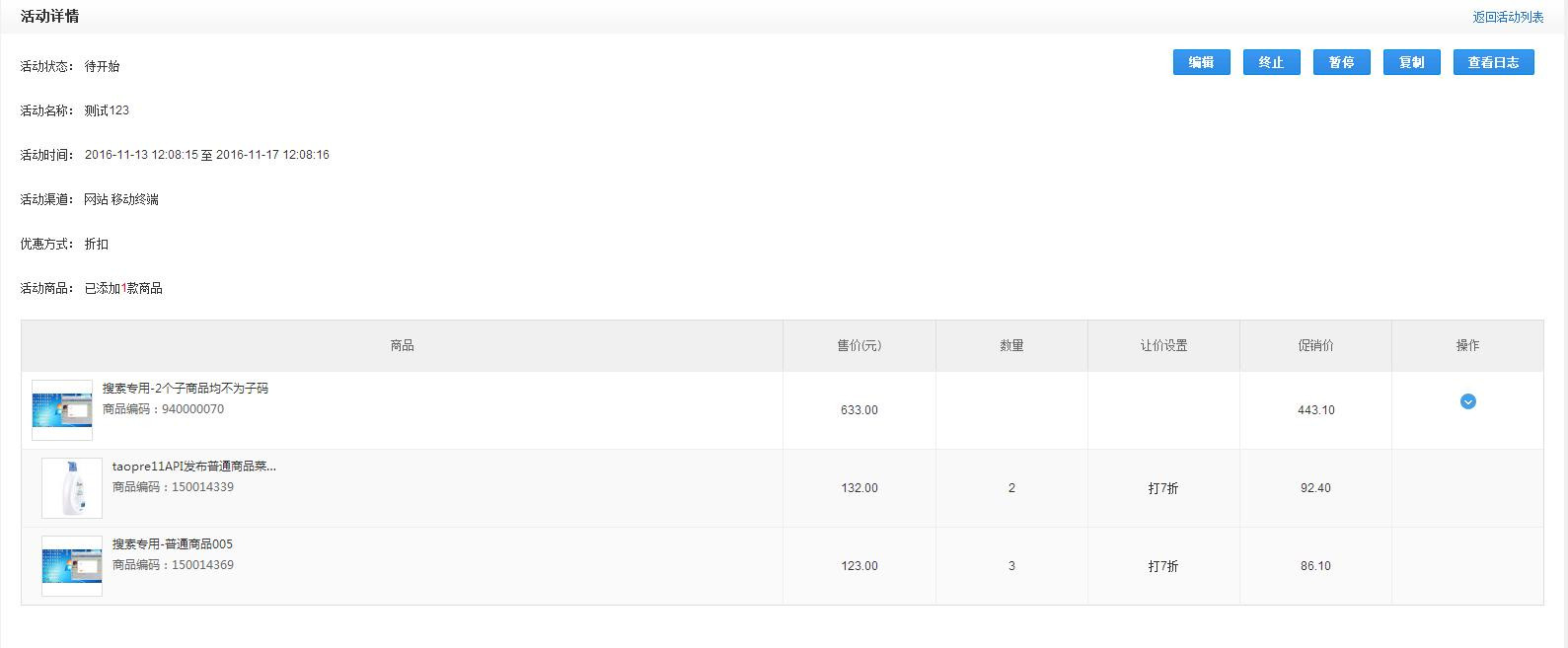Expand the blue chevron in 操作 column

tap(1467, 401)
